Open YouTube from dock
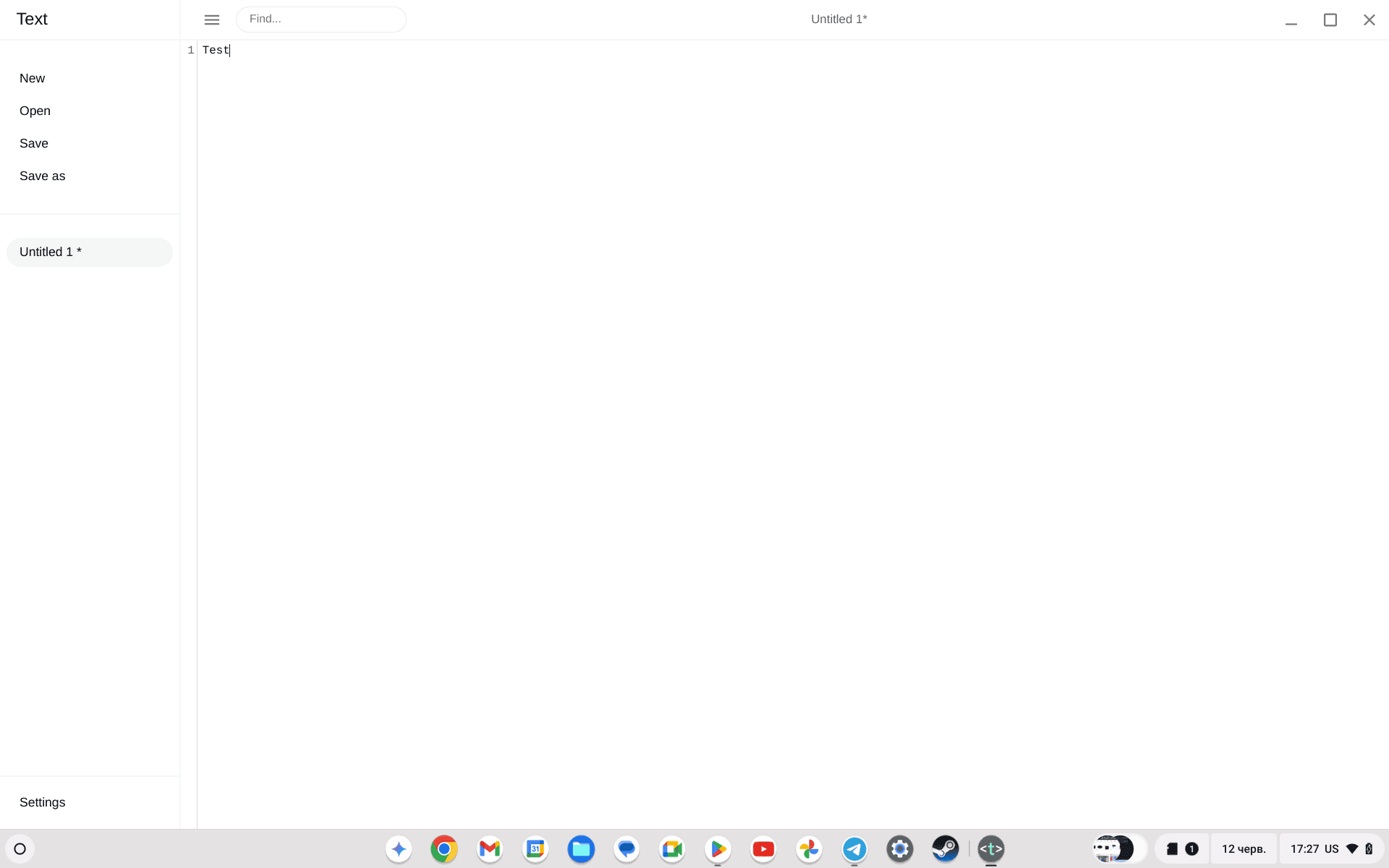 763,848
